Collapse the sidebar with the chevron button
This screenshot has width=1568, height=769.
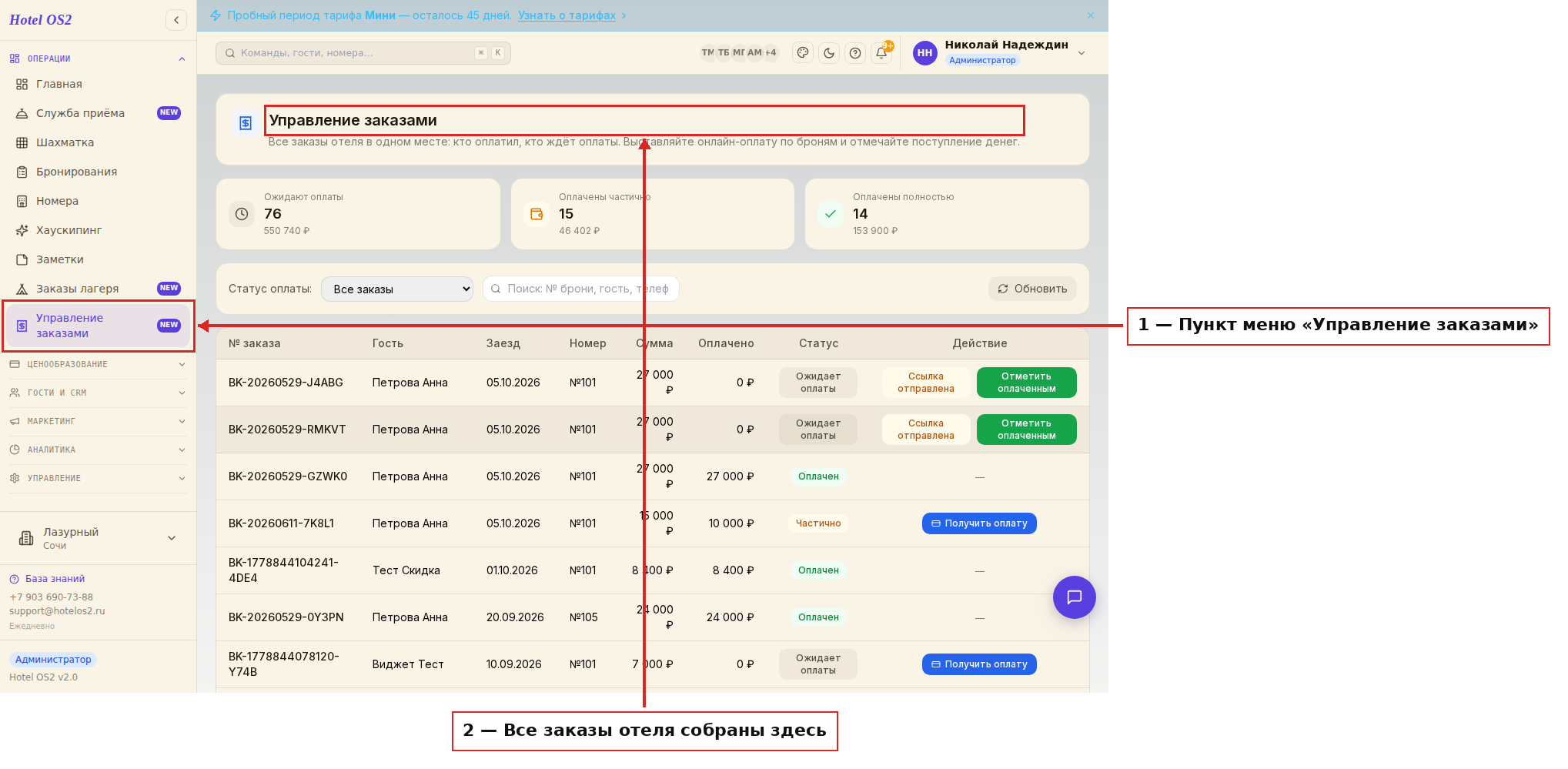(x=176, y=20)
